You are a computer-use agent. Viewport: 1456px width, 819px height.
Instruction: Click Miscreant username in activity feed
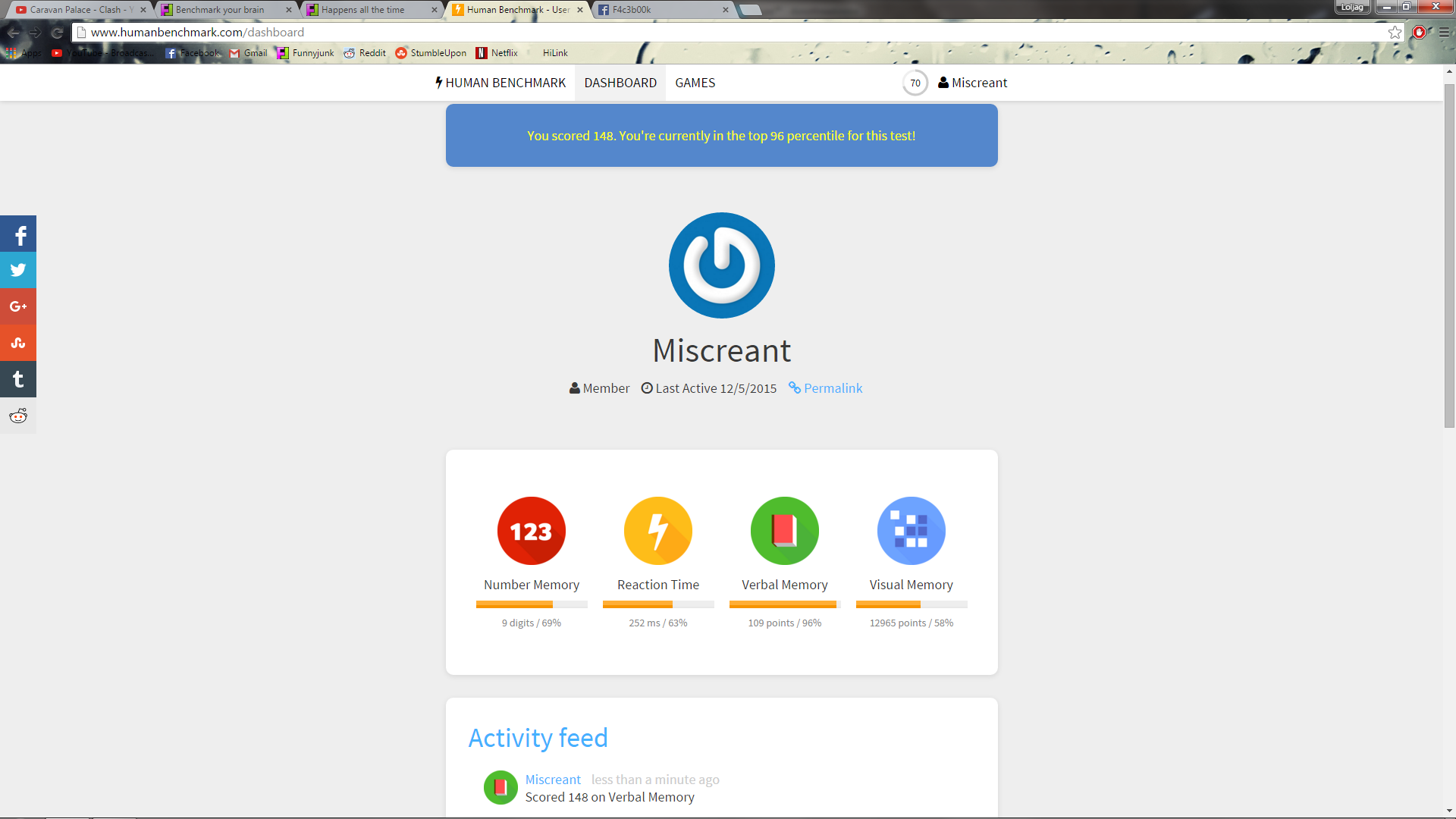coord(553,780)
